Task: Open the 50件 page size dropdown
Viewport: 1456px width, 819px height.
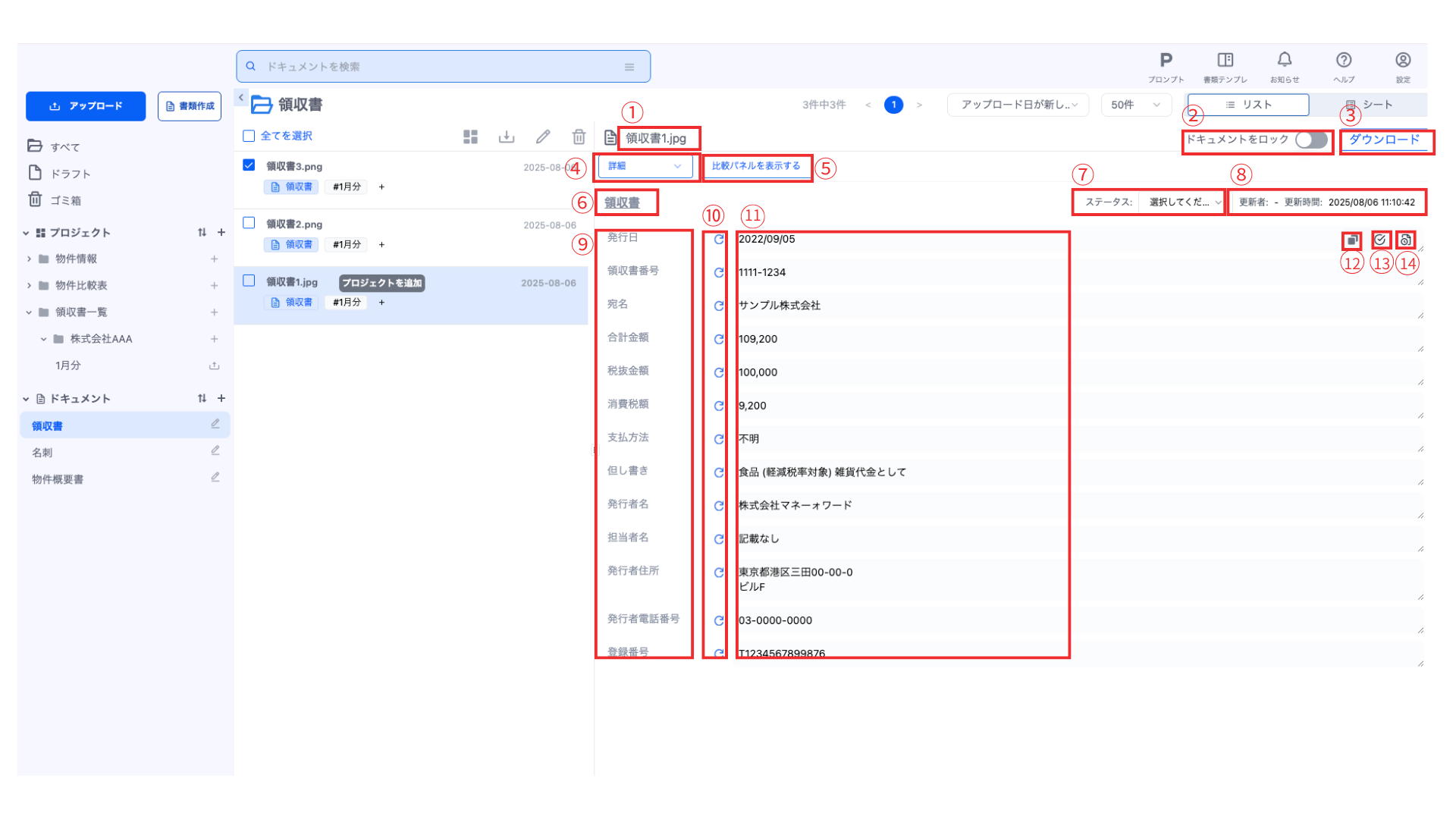Action: (1135, 105)
